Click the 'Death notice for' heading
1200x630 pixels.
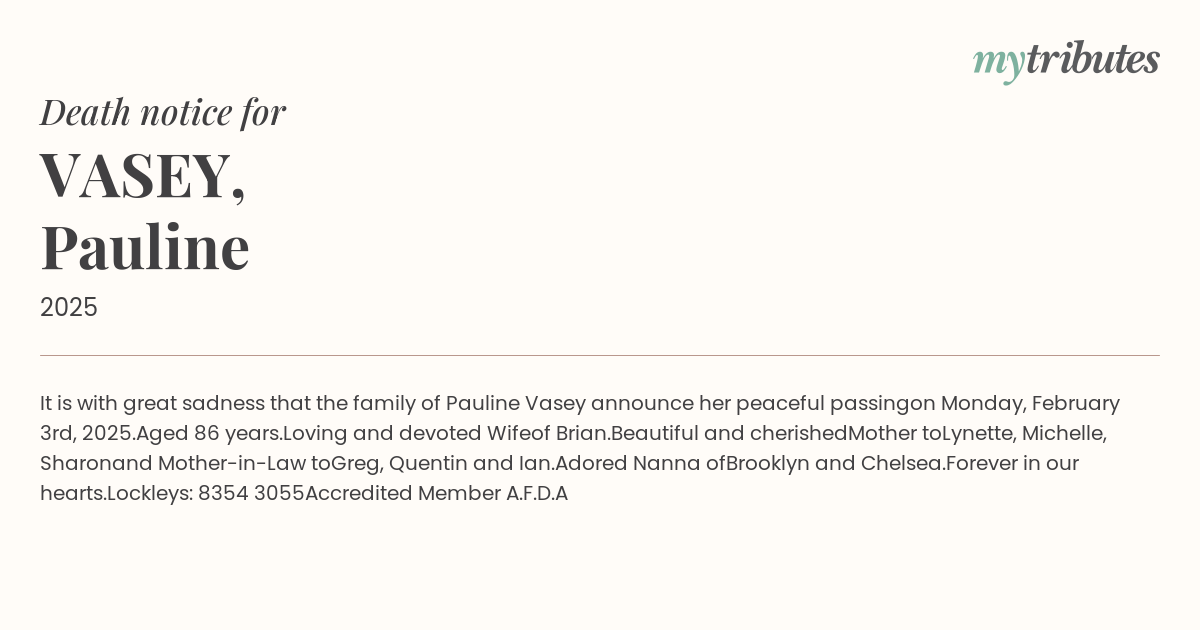tap(163, 112)
